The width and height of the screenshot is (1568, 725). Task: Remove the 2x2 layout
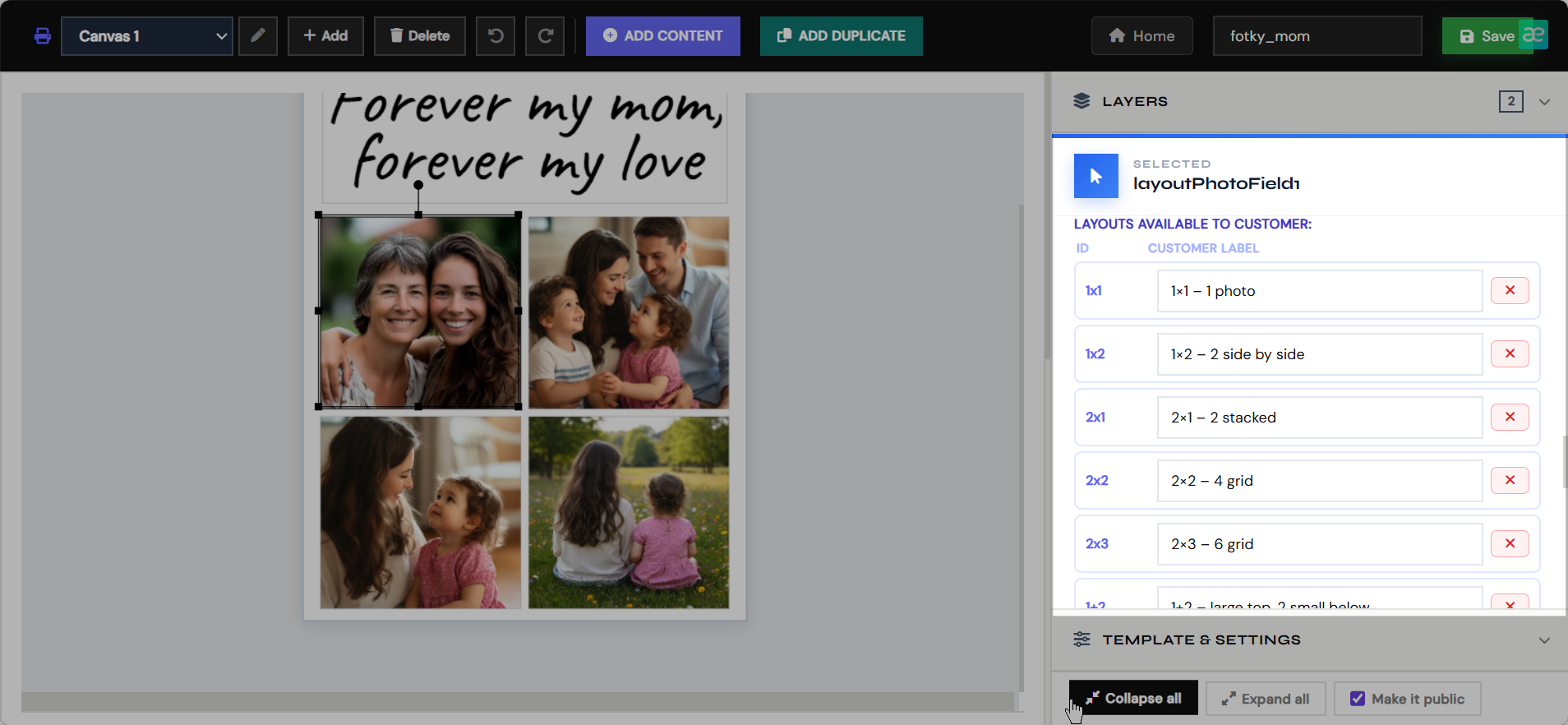pyautogui.click(x=1510, y=480)
